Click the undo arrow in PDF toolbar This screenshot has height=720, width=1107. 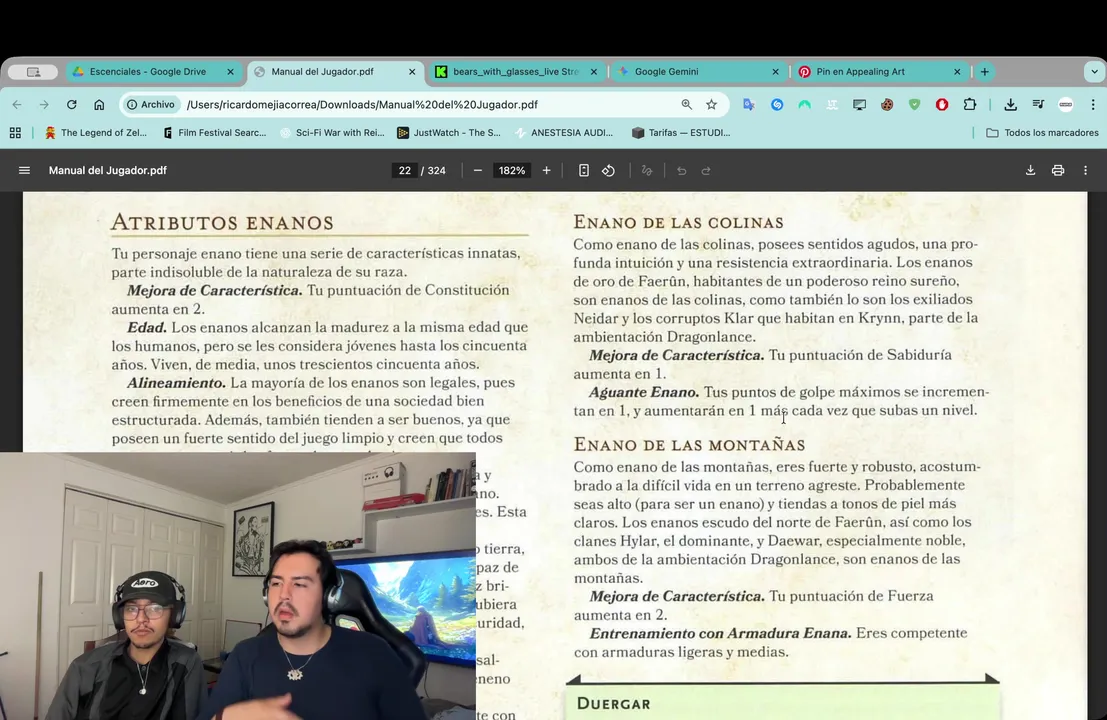(x=681, y=170)
